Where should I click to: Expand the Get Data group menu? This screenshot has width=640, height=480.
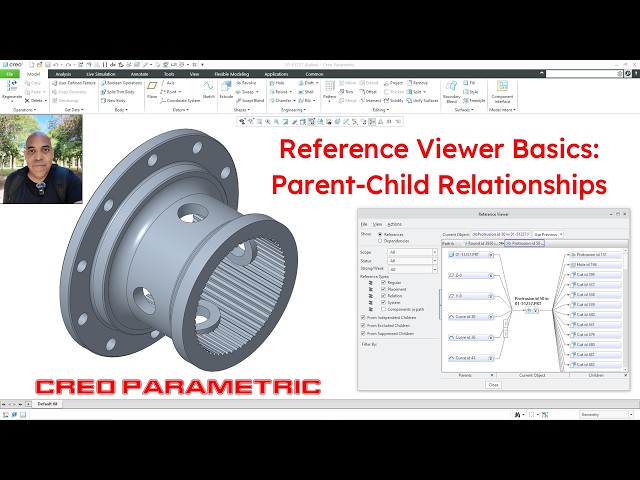(x=74, y=110)
